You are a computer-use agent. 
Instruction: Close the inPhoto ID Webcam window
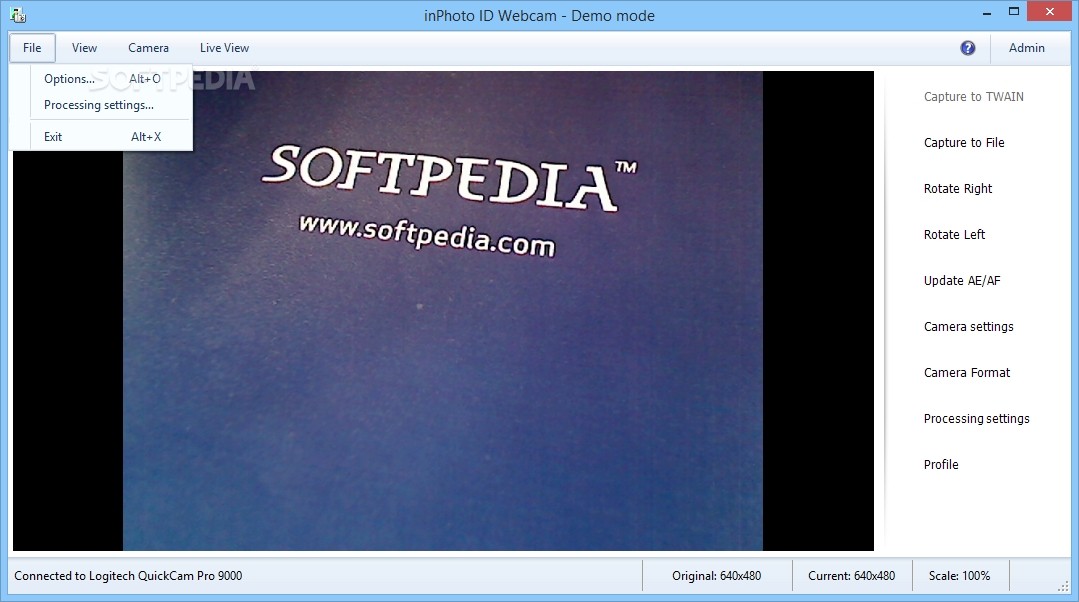(1049, 11)
